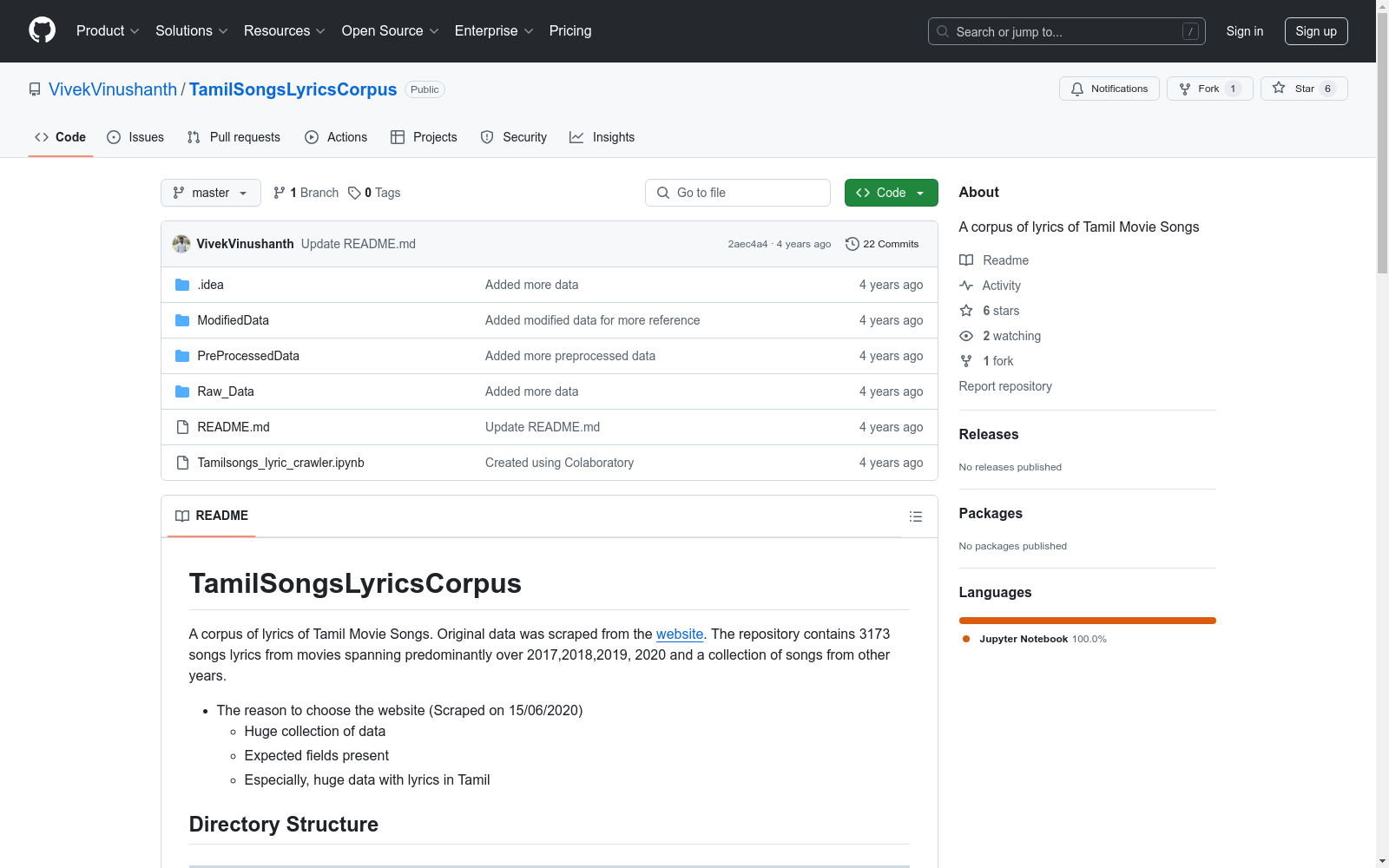Screen dimensions: 1389x868
Task: Click the page vertical scrollbar thumb
Action: [x=1382, y=143]
